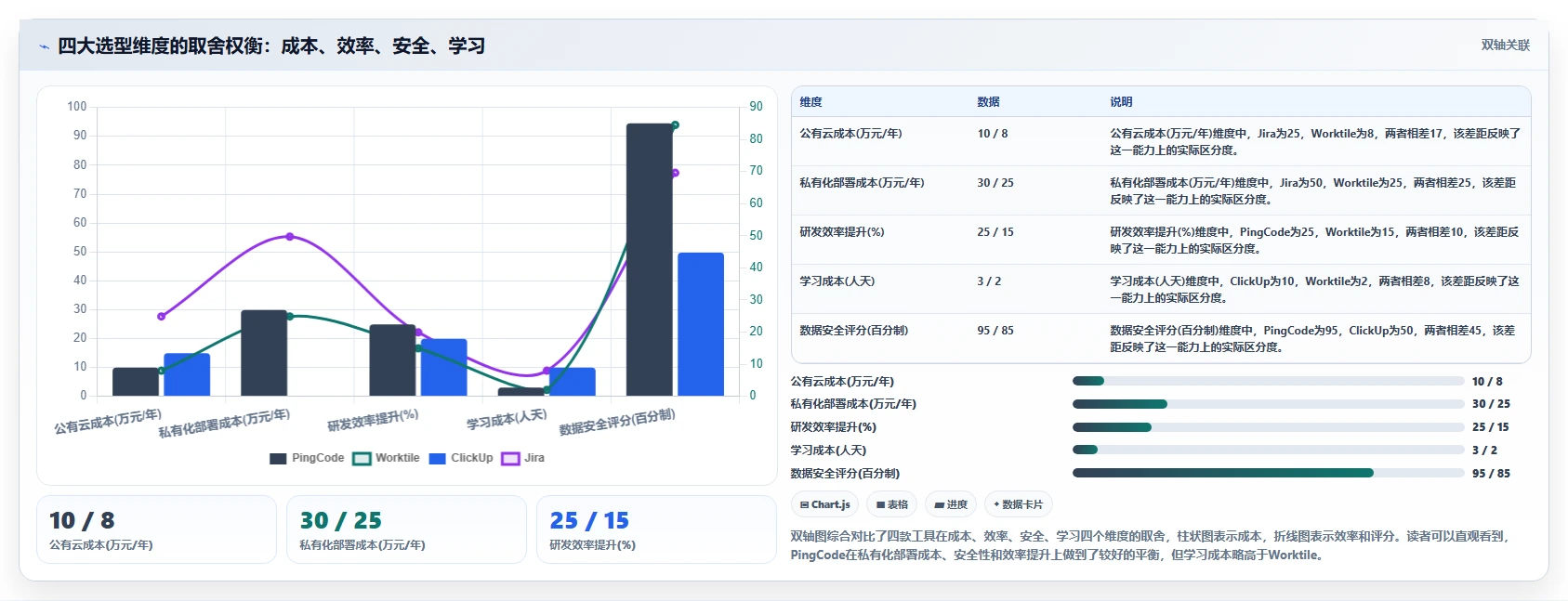Click the ClickUp bar for 研发效率提升
The height and width of the screenshot is (601, 1568).
coord(444,368)
